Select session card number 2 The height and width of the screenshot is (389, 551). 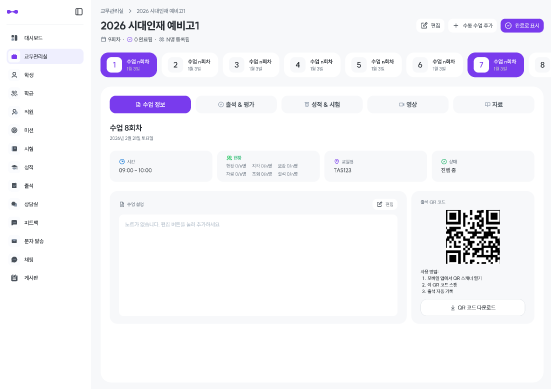190,65
